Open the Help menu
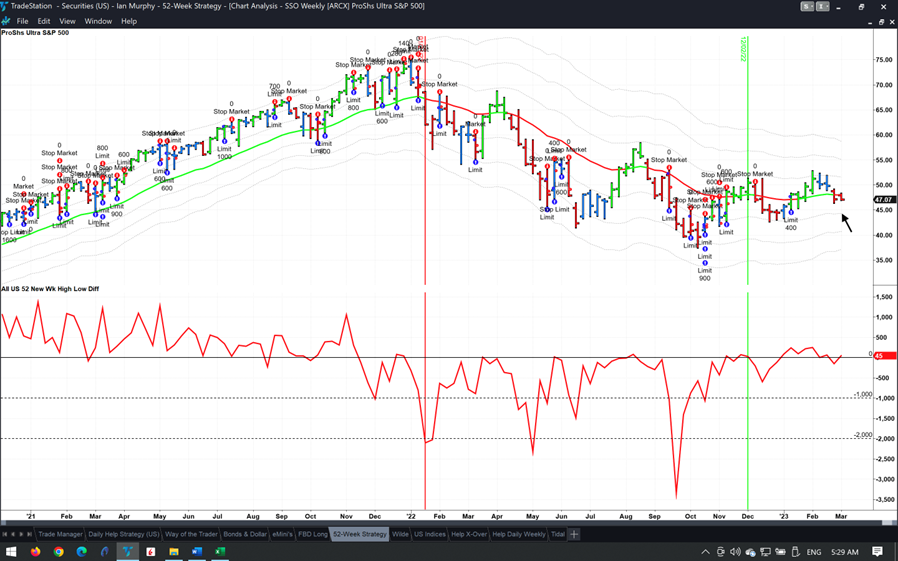 tap(129, 21)
